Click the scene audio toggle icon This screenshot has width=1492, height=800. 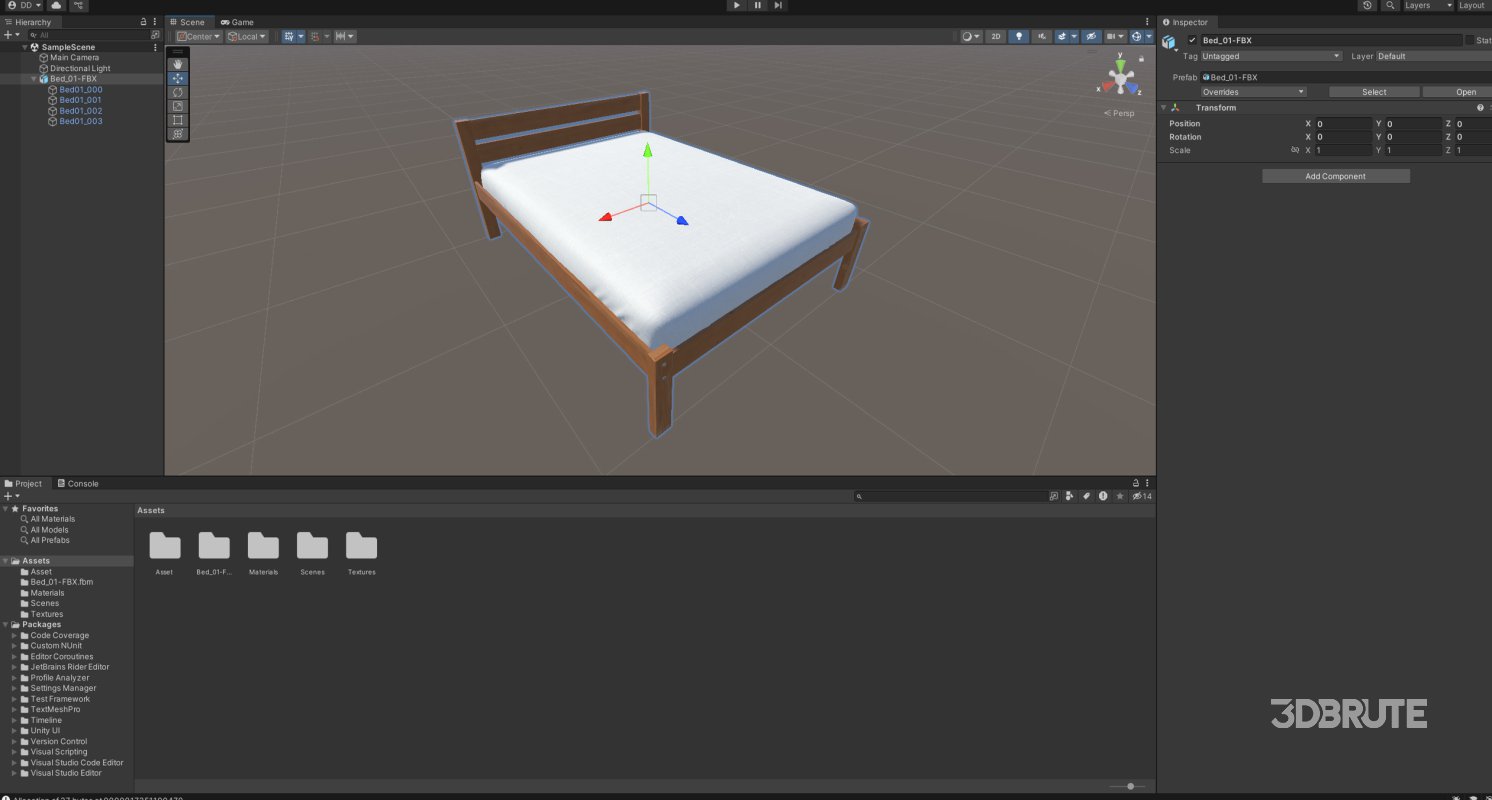click(1040, 36)
